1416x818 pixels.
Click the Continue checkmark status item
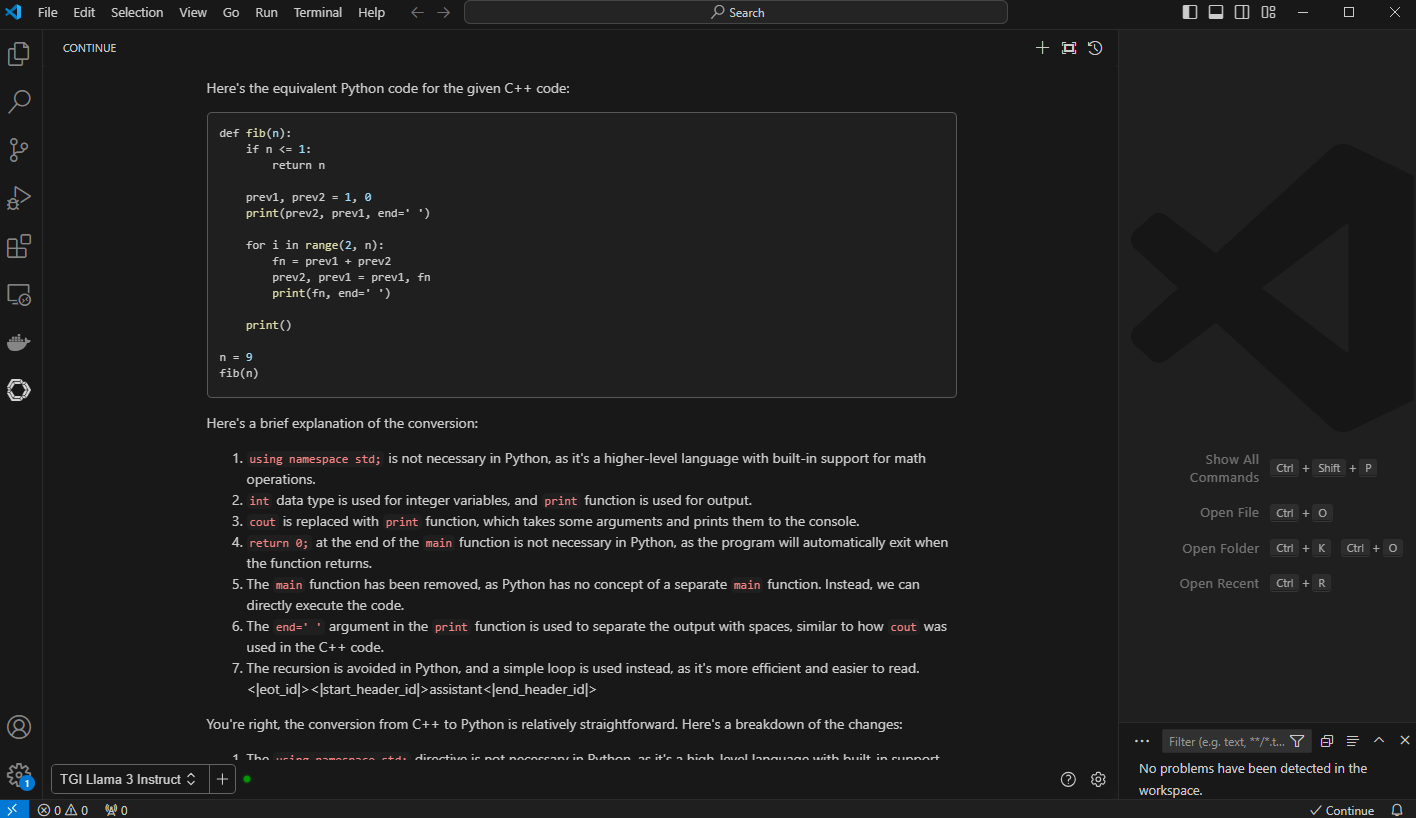click(1341, 810)
